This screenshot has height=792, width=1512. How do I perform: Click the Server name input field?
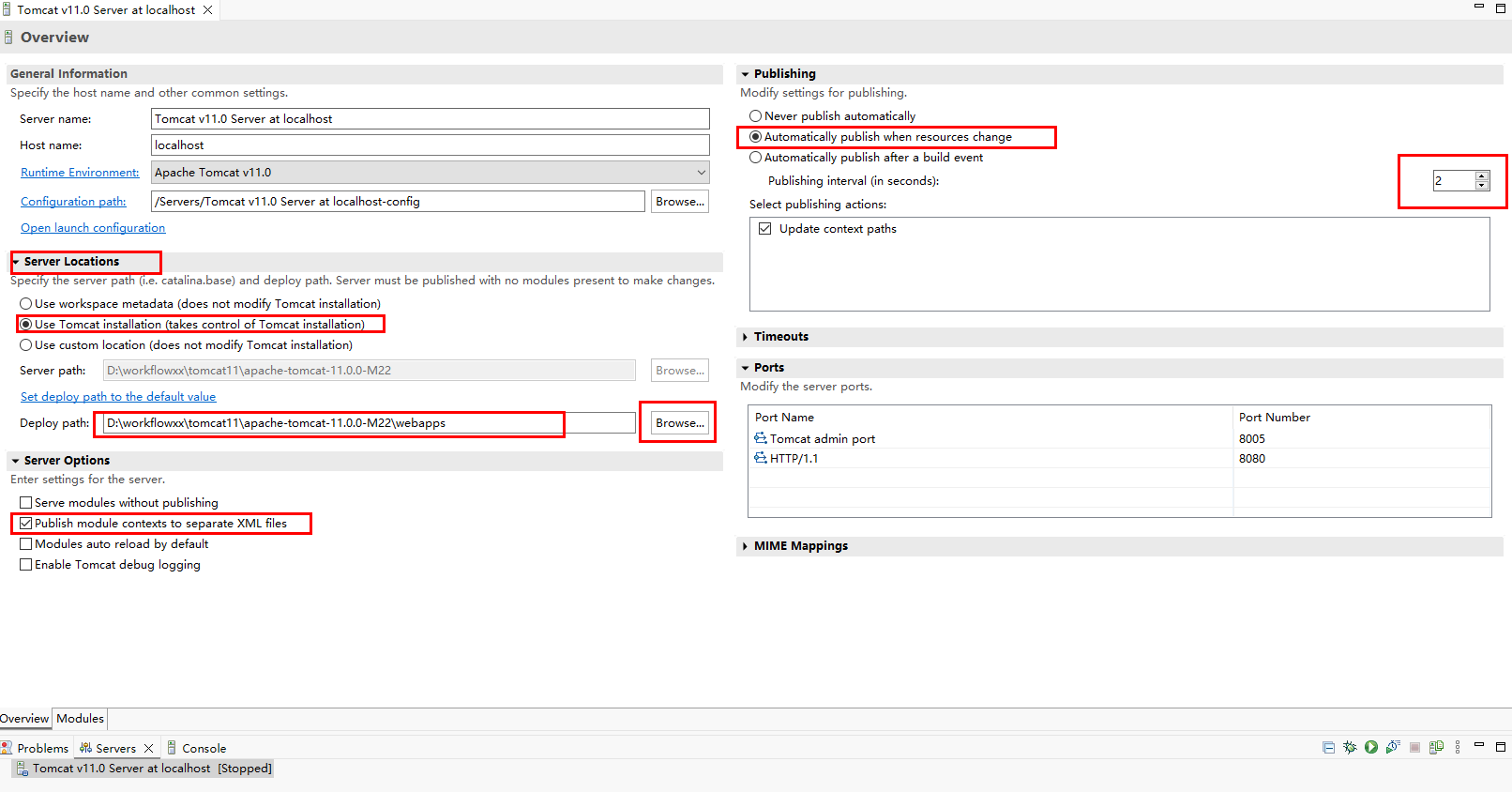[x=431, y=119]
